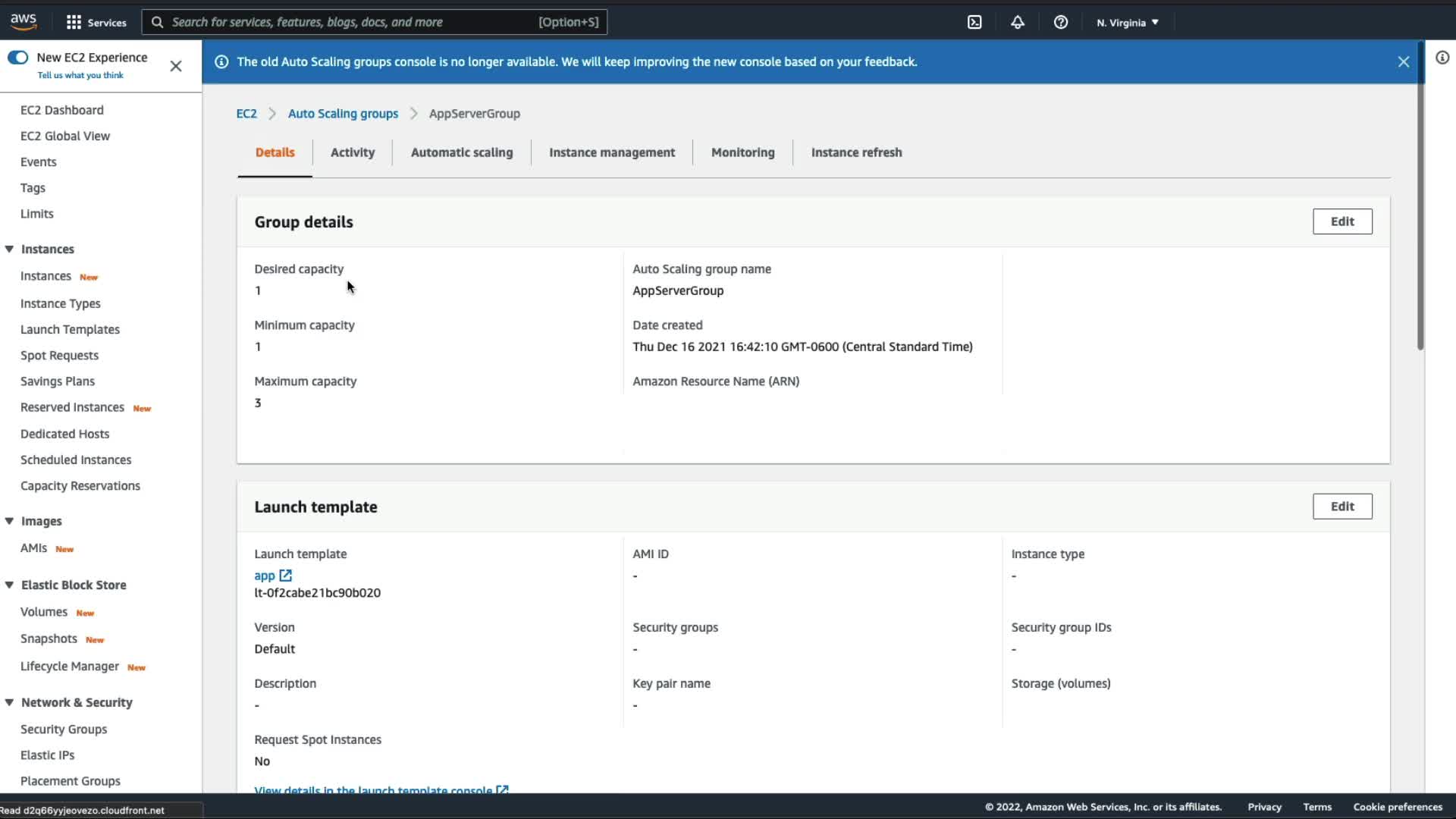This screenshot has width=1456, height=819.
Task: Close the New EC2 Experience notice
Action: click(x=176, y=66)
